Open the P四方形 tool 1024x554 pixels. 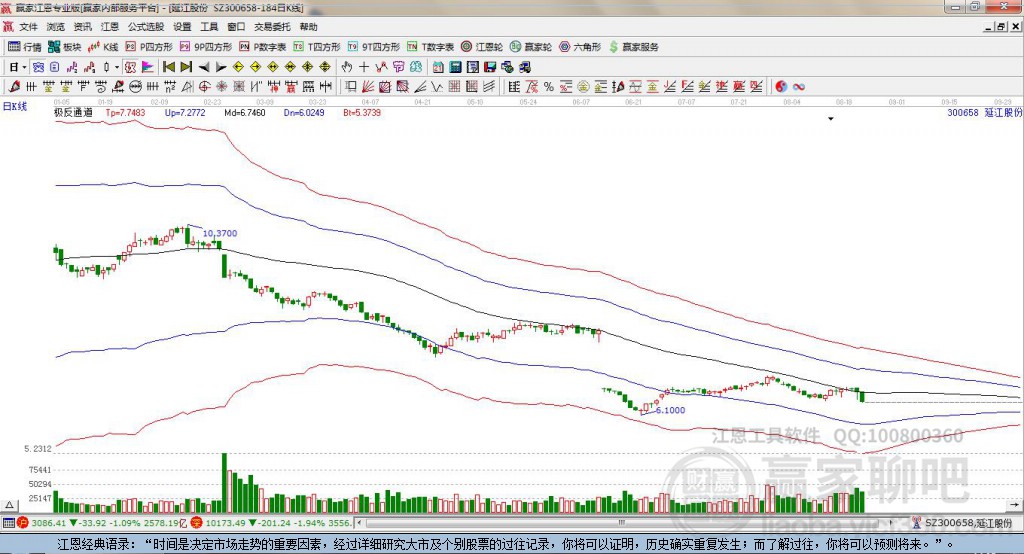[150, 47]
